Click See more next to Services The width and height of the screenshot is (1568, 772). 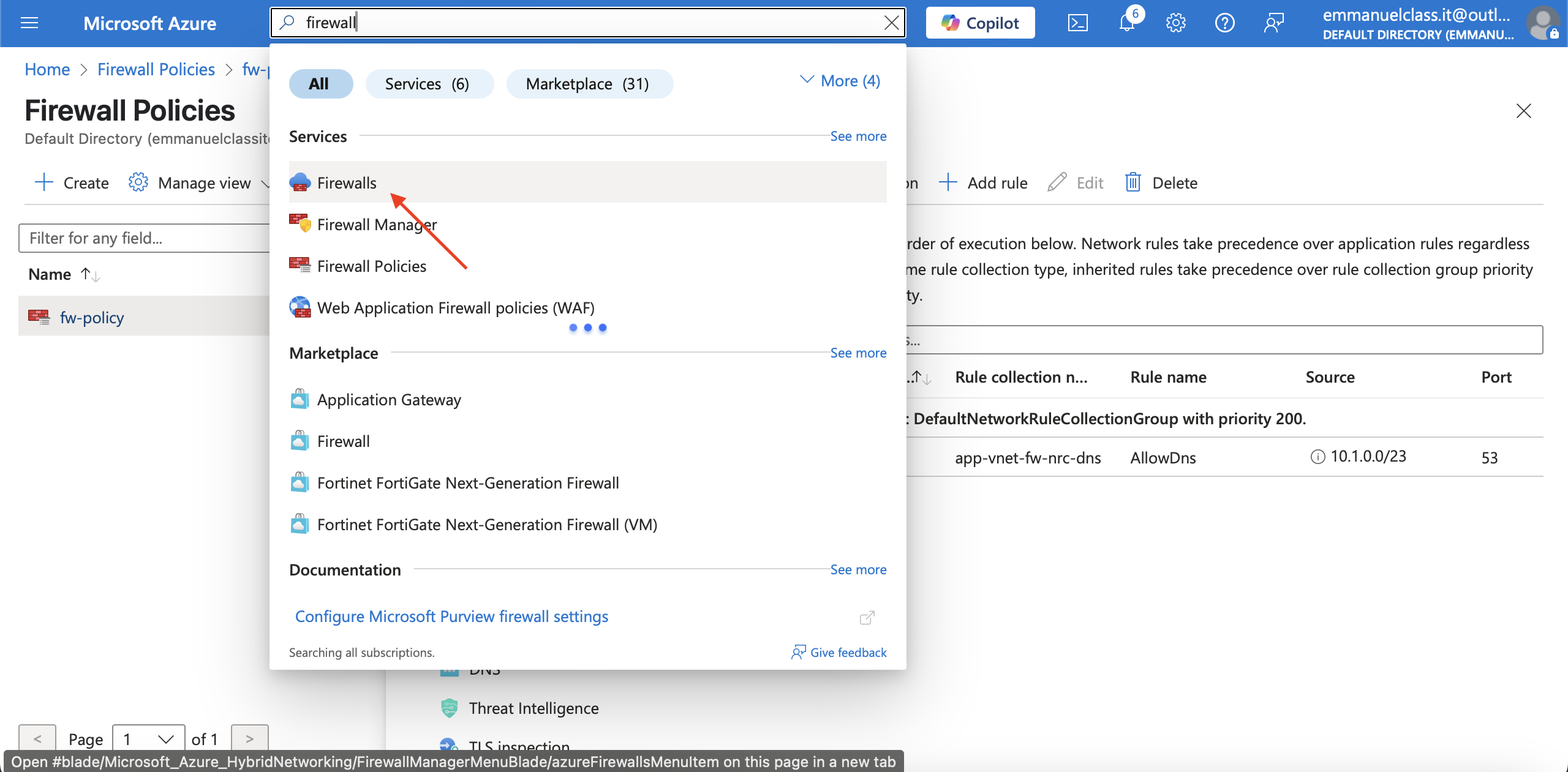coord(858,136)
